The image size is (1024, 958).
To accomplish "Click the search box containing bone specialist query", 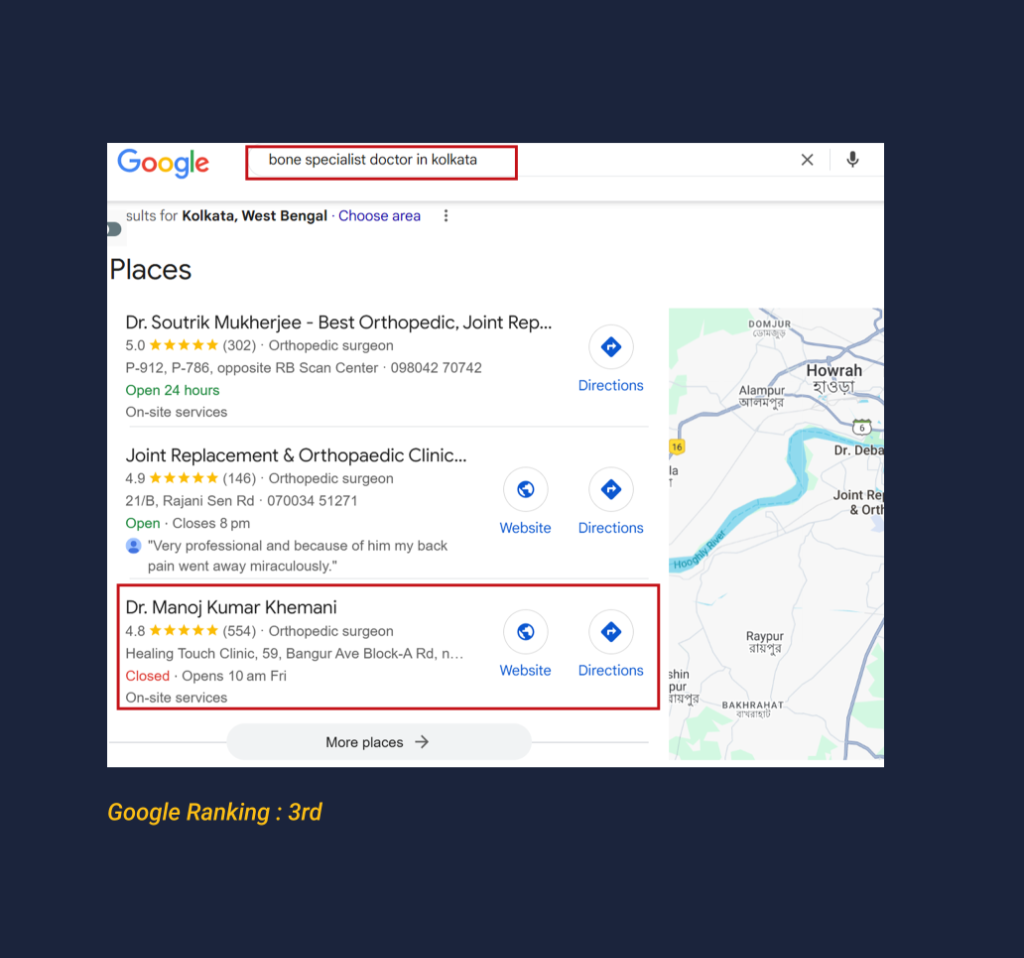I will [x=381, y=162].
